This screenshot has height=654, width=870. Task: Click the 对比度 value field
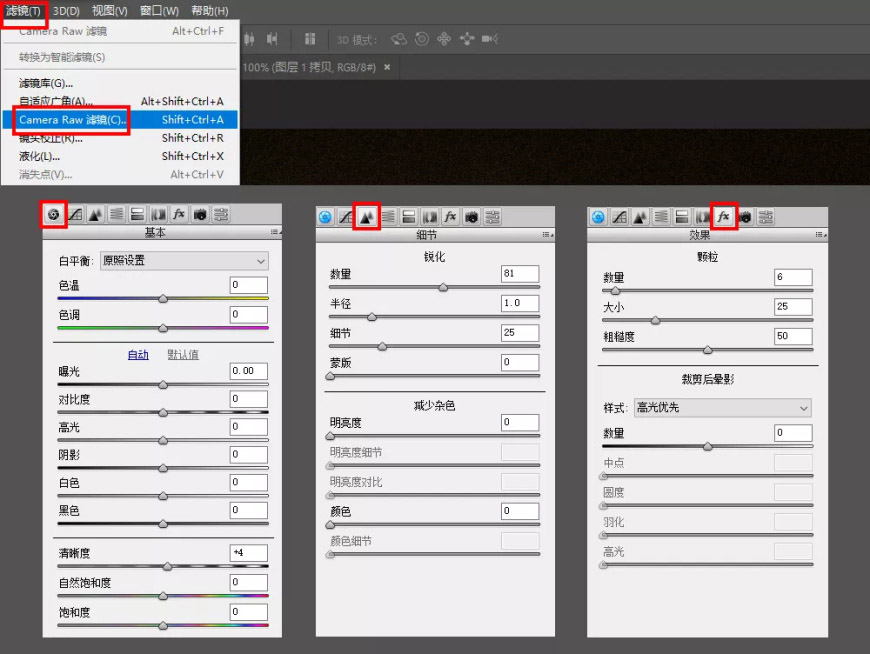[249, 399]
